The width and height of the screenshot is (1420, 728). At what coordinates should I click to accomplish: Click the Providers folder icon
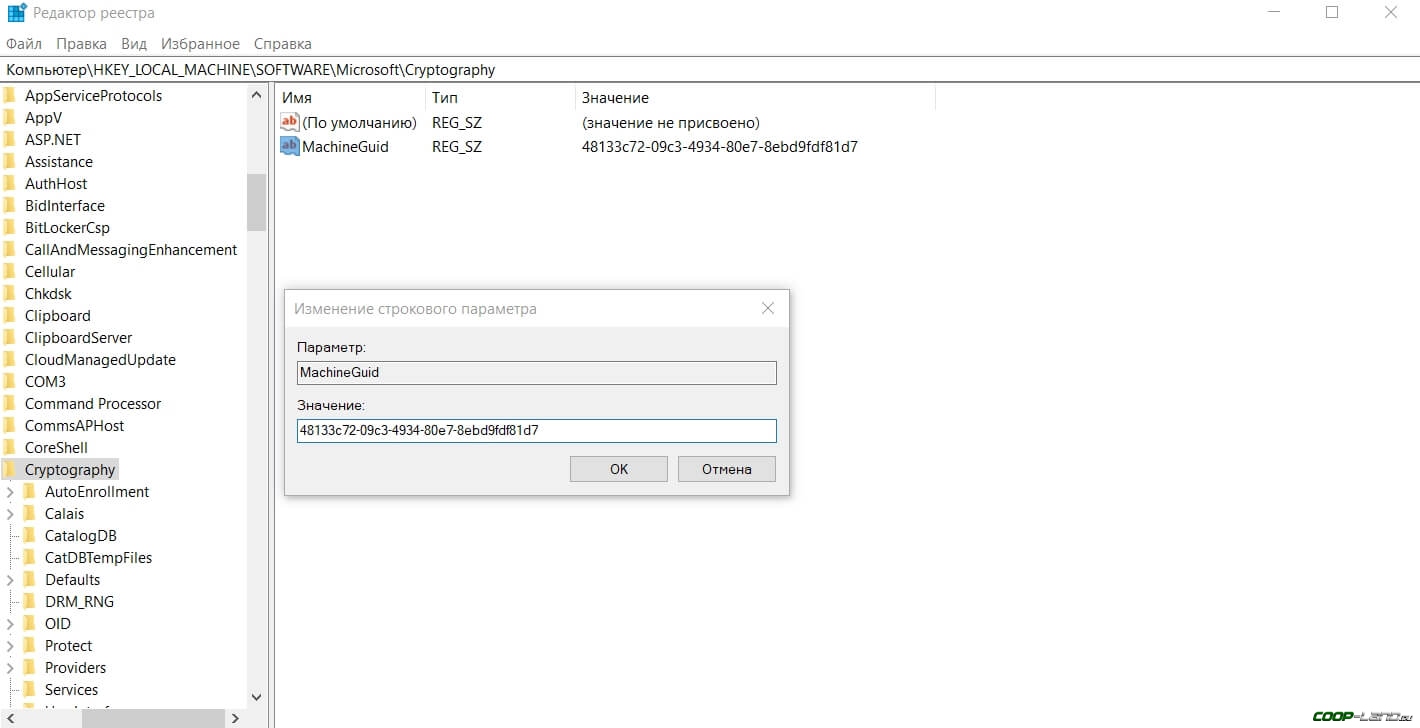coord(30,668)
